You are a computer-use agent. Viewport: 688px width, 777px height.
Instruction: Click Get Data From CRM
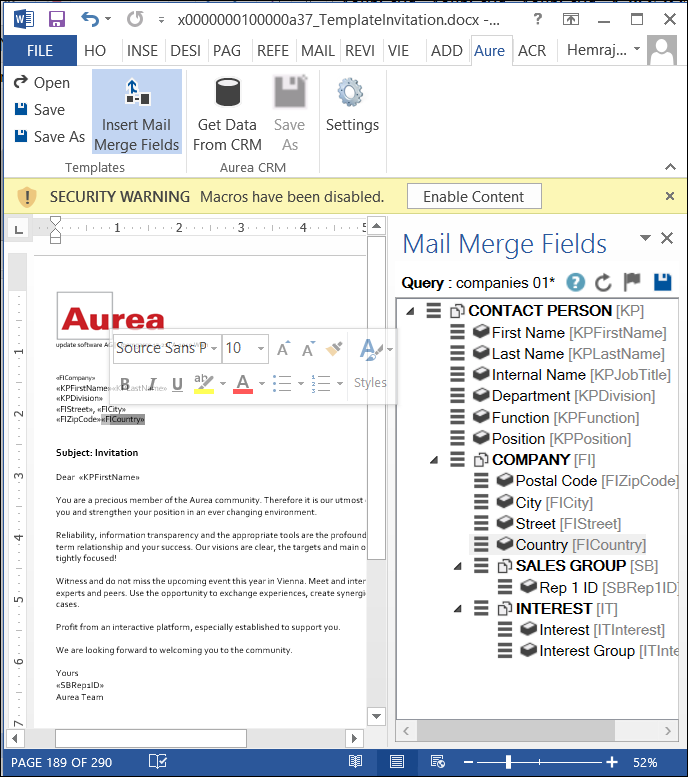pyautogui.click(x=228, y=114)
